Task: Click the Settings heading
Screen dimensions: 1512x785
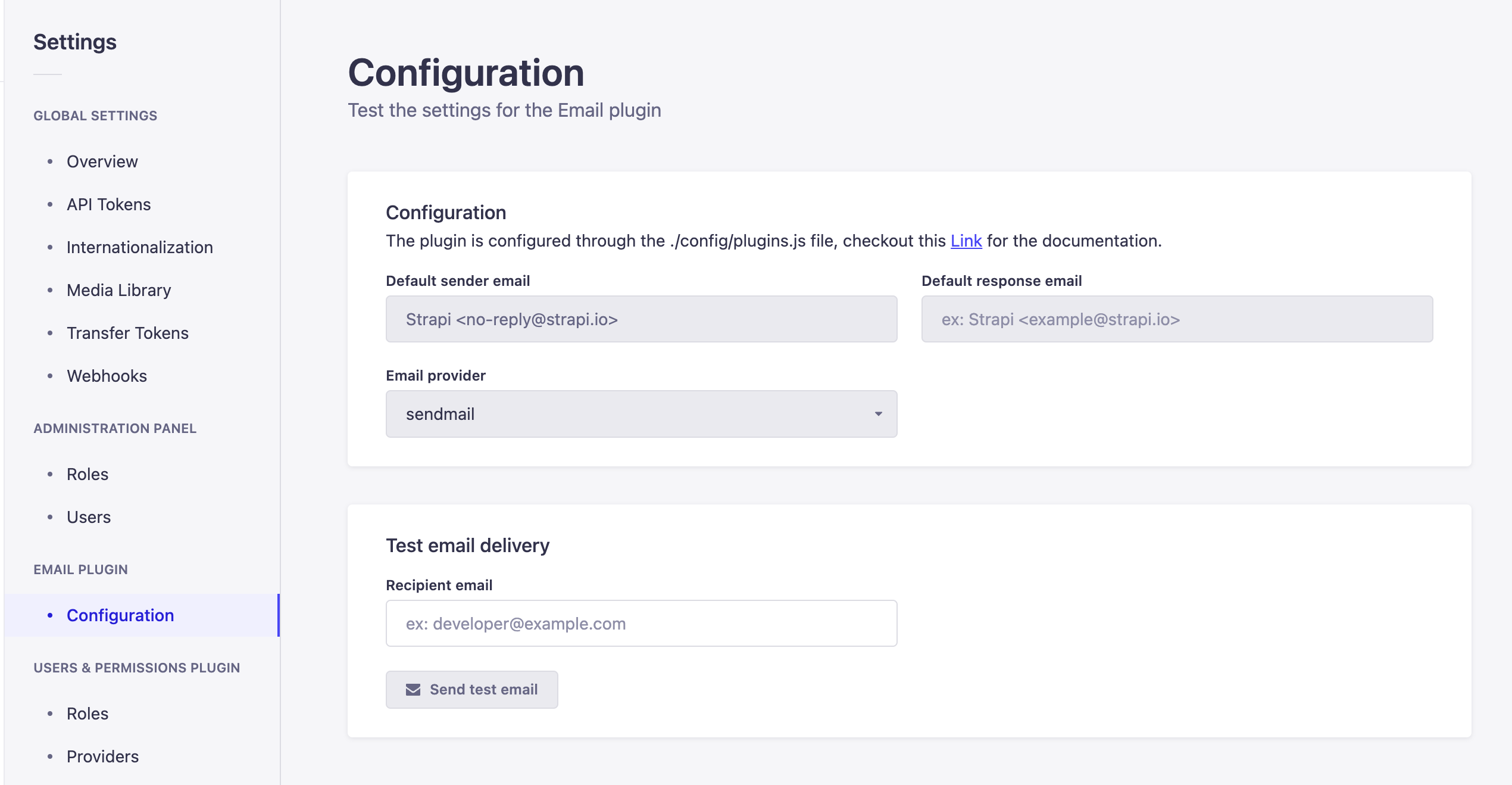Action: coord(74,41)
